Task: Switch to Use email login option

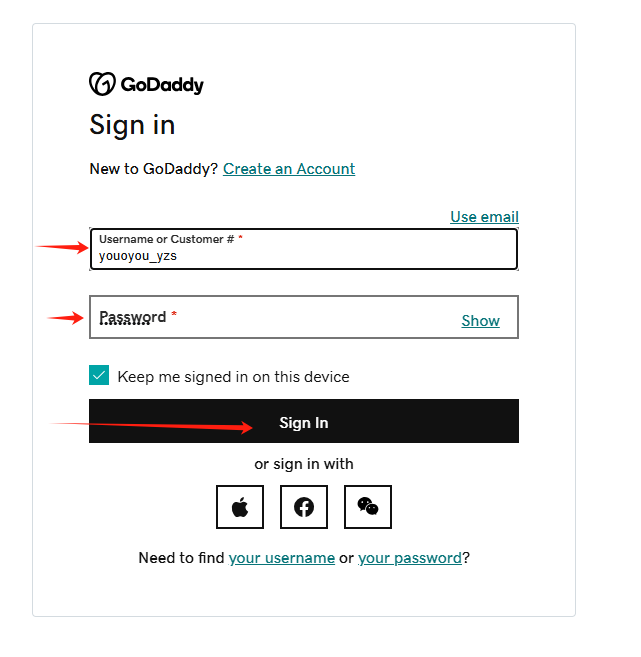Action: click(x=484, y=217)
